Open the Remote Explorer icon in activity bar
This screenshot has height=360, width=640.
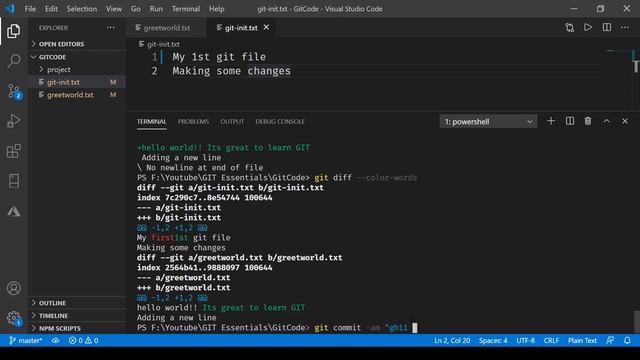(x=13, y=181)
